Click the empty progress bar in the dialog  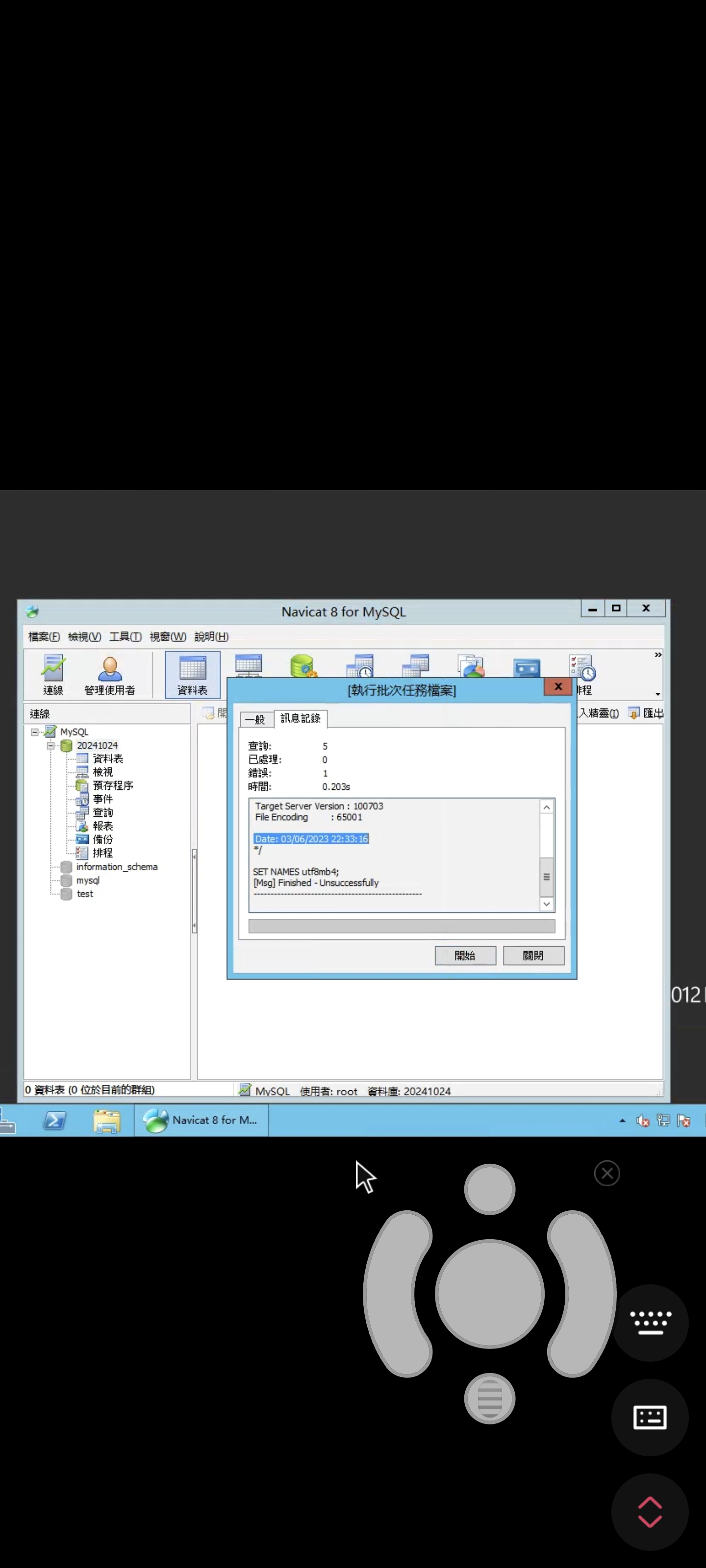pyautogui.click(x=402, y=927)
